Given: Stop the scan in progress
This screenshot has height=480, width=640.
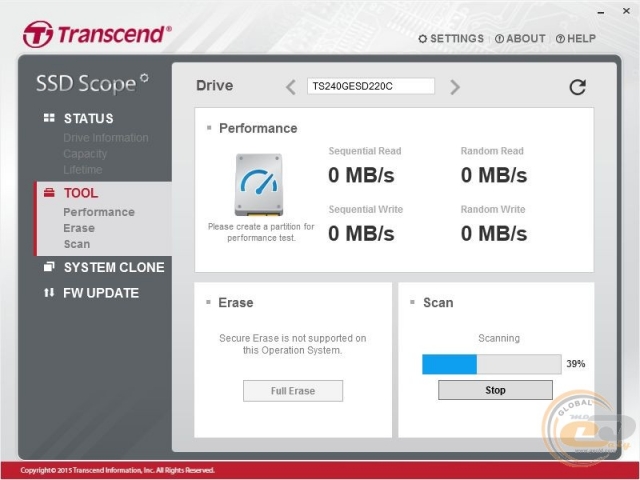Looking at the screenshot, I should (x=495, y=390).
